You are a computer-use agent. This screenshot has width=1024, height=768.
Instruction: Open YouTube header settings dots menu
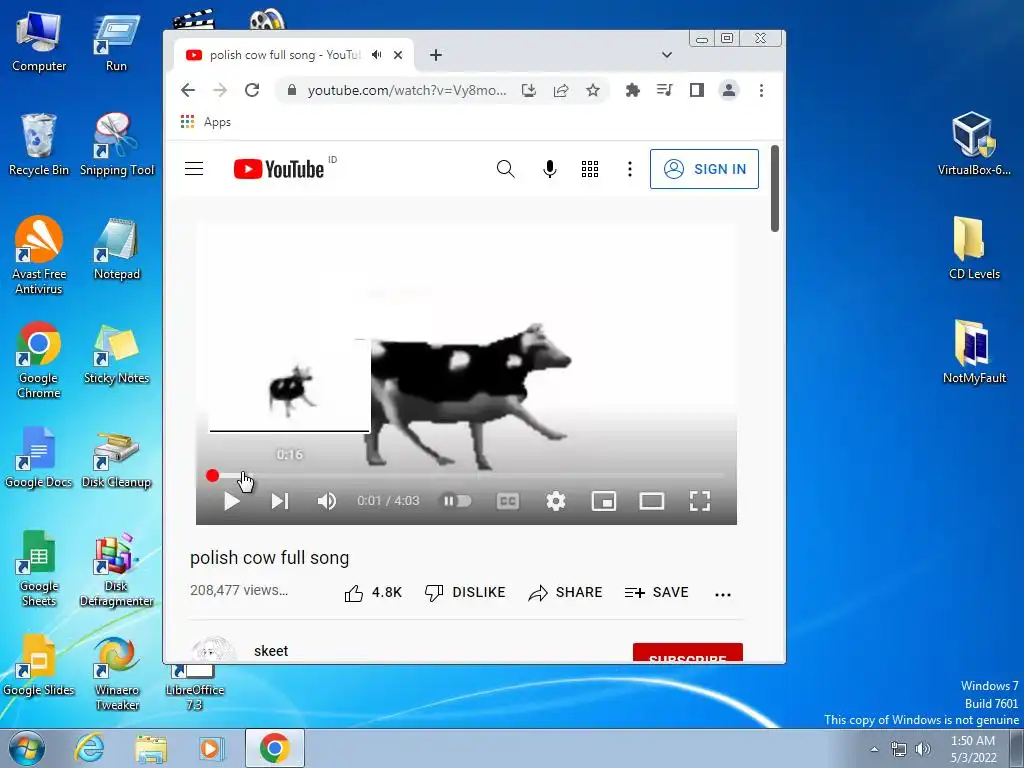coord(630,169)
